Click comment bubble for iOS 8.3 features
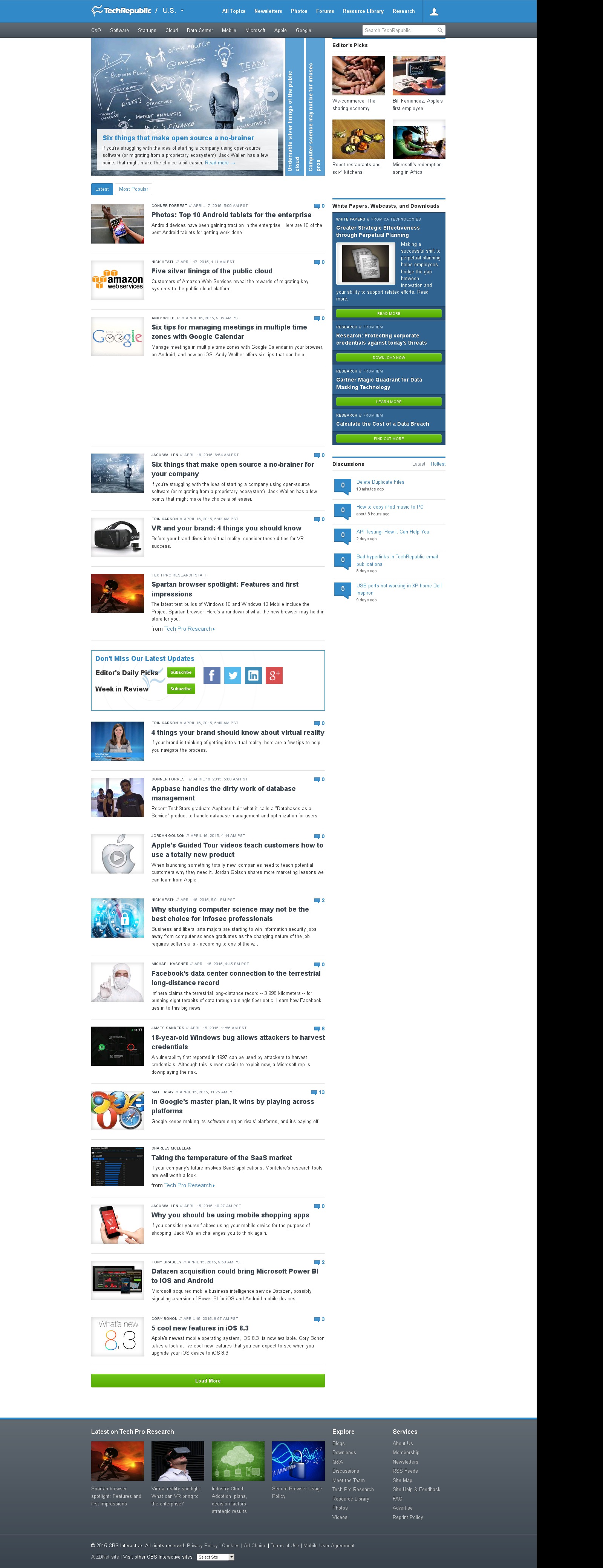603x1568 pixels. [320, 1319]
